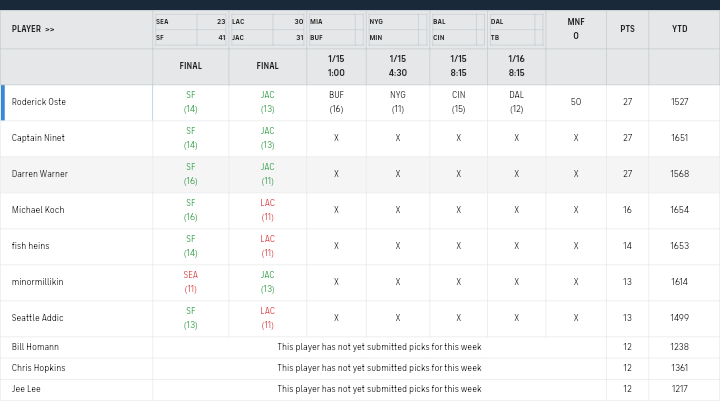Open the DAL vs TB matchup header
This screenshot has height=406, width=720.
coord(516,29)
